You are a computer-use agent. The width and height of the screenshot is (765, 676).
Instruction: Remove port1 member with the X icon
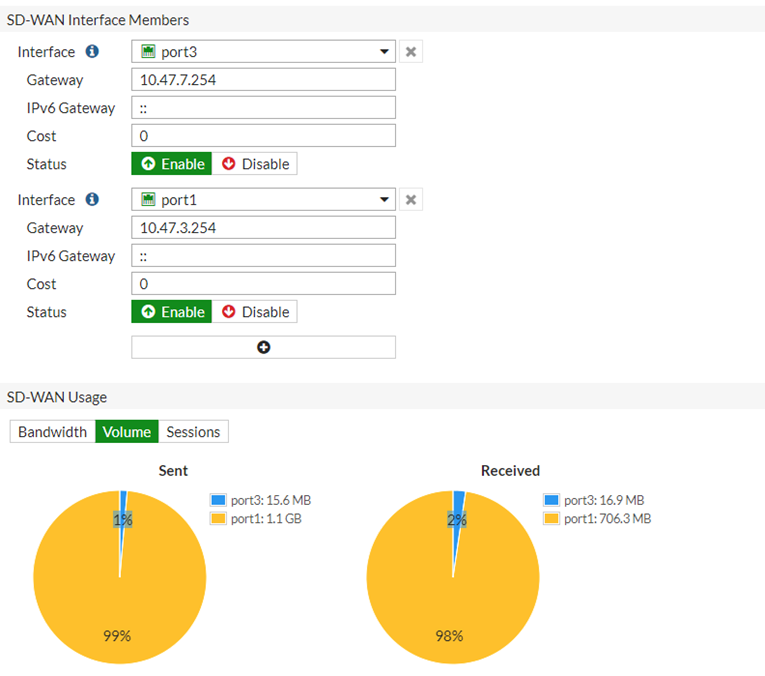point(410,200)
